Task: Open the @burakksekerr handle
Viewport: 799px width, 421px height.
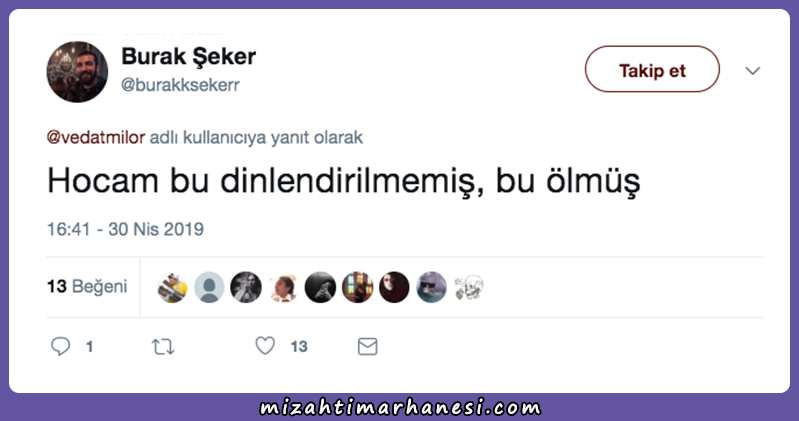Action: (x=180, y=85)
